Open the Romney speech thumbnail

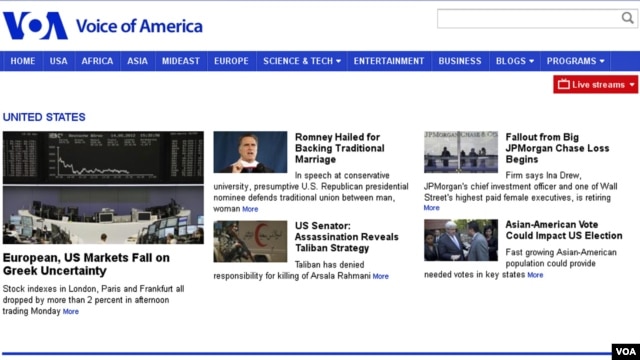tap(250, 152)
